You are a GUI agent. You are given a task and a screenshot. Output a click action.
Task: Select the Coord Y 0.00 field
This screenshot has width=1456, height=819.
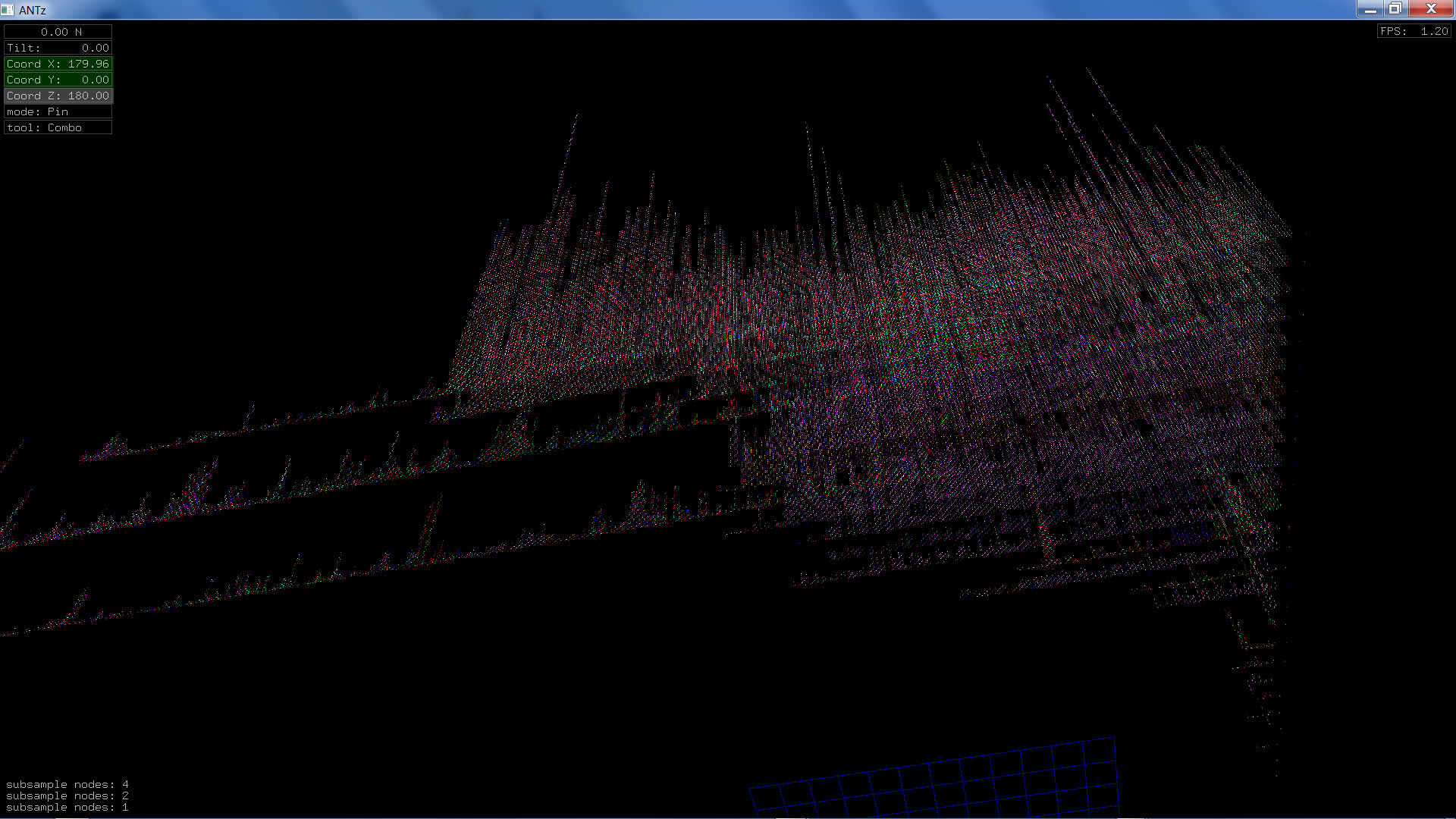(58, 80)
